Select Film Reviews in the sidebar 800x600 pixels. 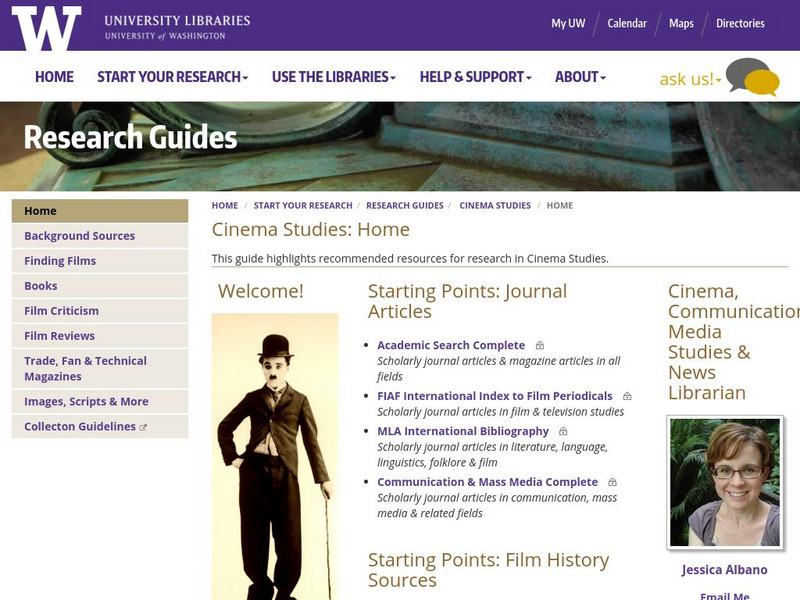60,334
